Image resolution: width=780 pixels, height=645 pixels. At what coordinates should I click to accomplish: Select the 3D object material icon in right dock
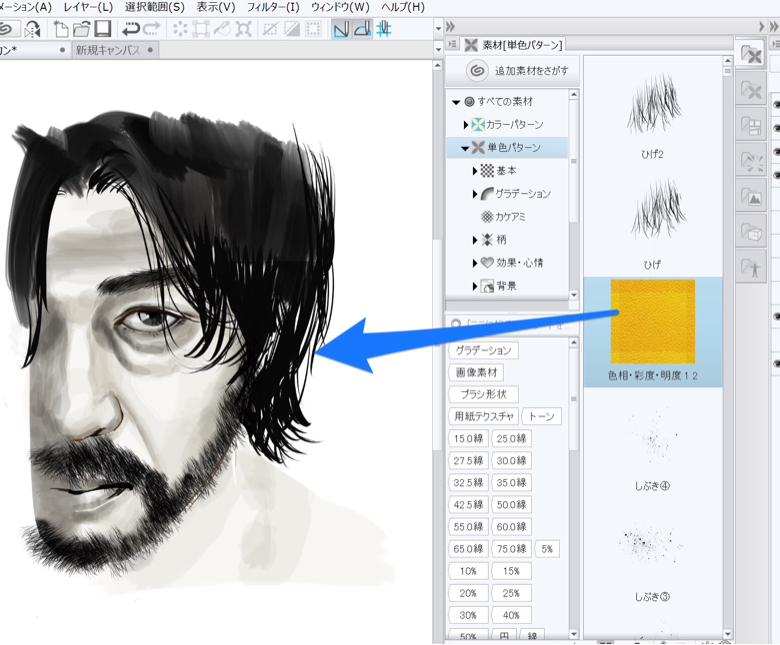point(751,232)
